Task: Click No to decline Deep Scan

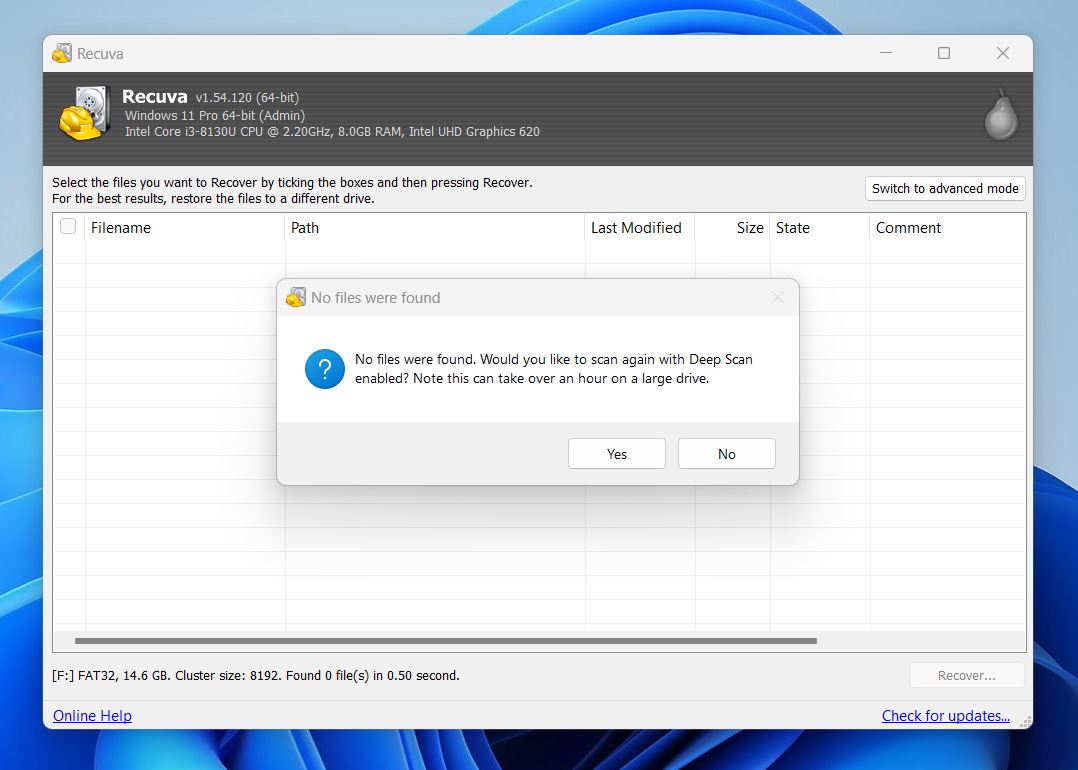Action: (x=726, y=454)
